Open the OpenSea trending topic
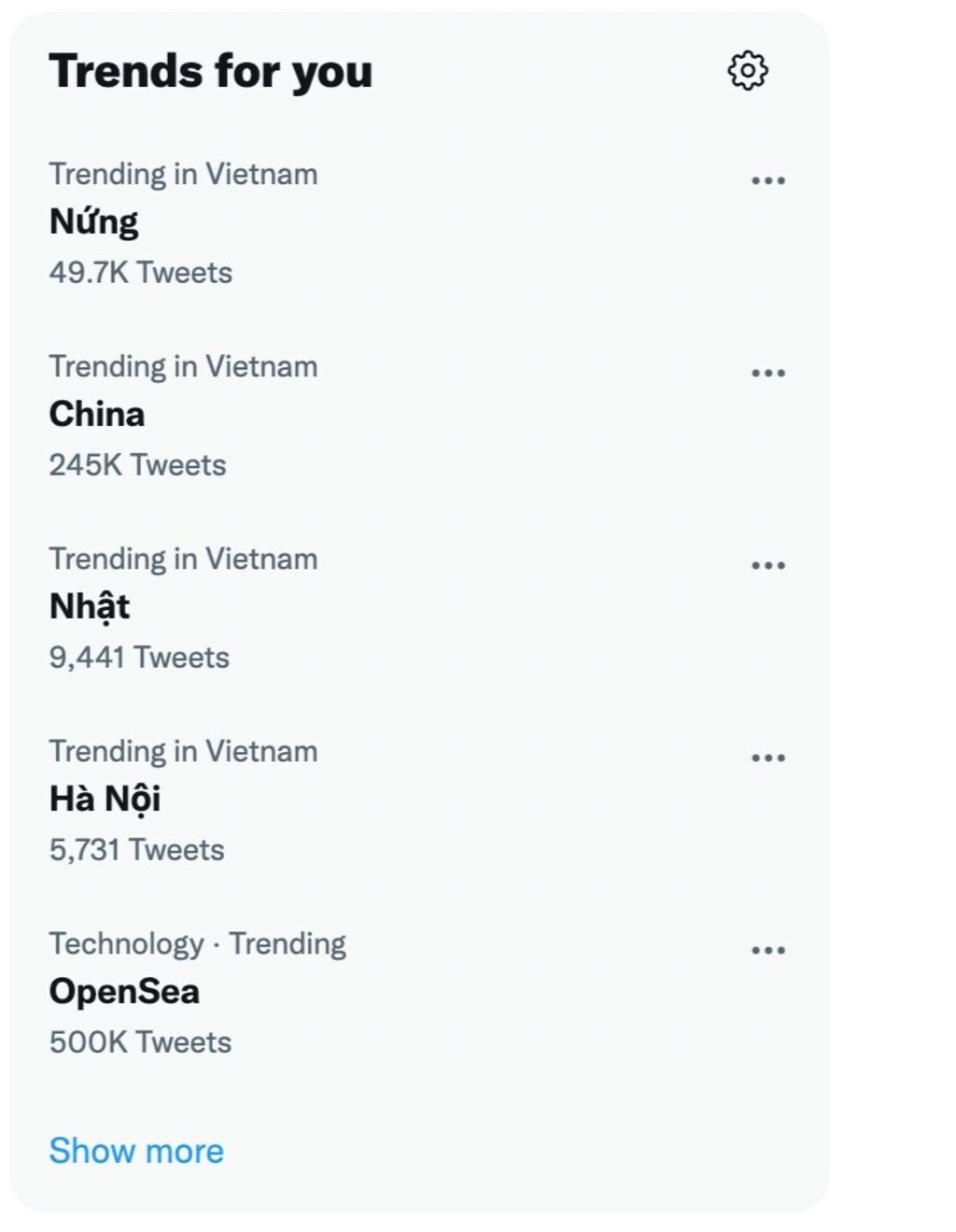Image resolution: width=956 pixels, height=1232 pixels. click(x=124, y=991)
